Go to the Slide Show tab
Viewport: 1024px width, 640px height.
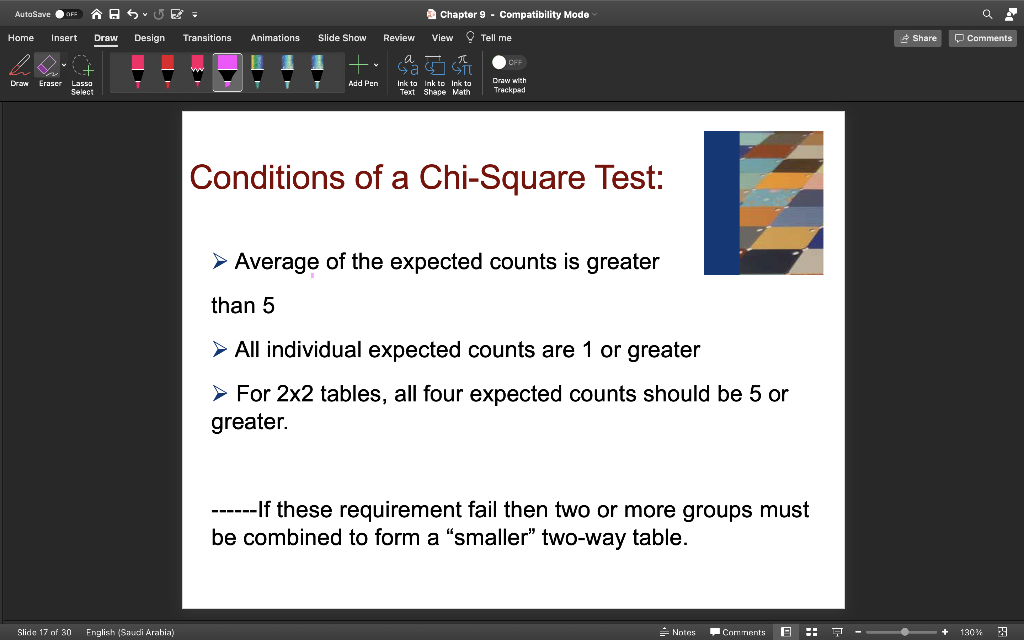tap(342, 38)
